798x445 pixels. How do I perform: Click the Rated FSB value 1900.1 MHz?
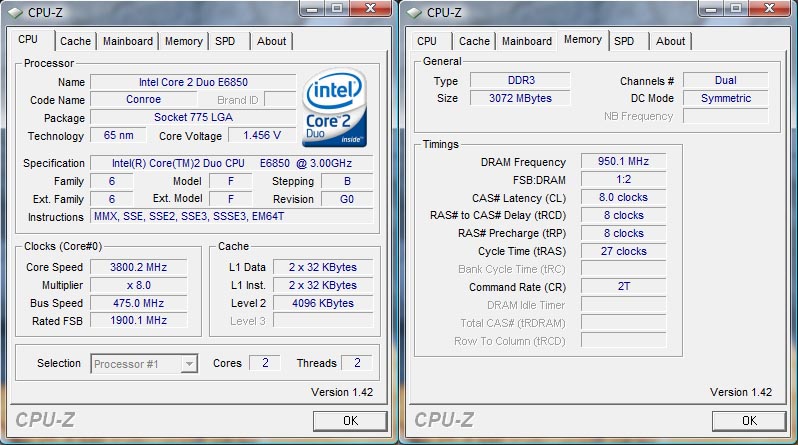coord(138,320)
